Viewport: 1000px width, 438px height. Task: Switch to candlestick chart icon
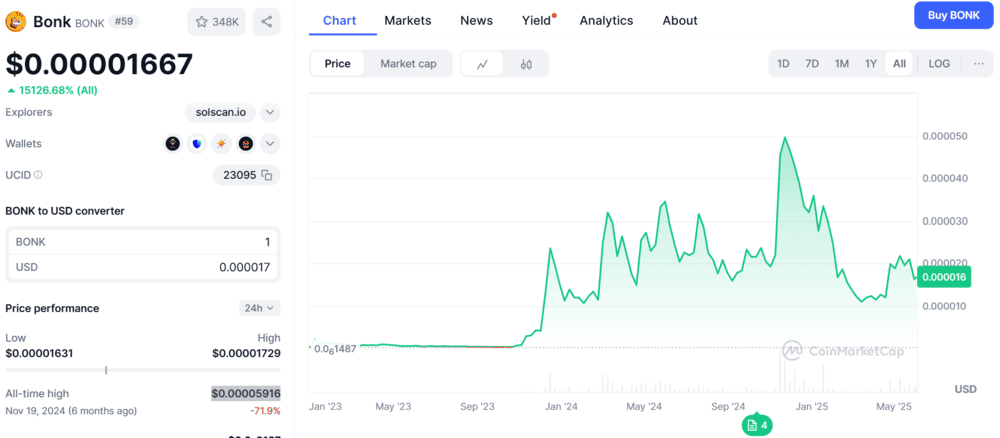(526, 64)
